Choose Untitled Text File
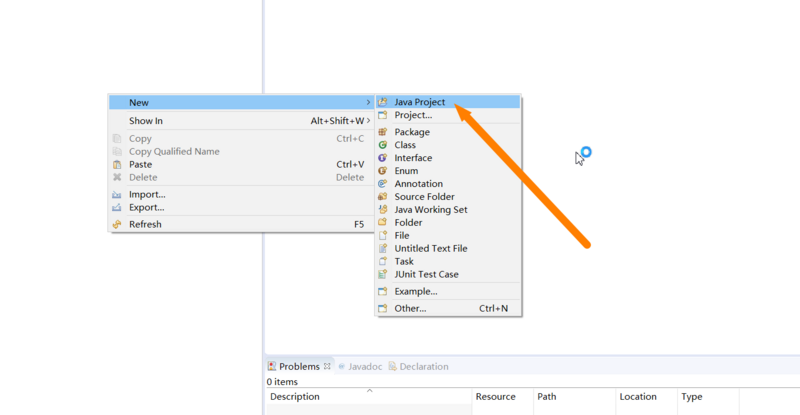The height and width of the screenshot is (415, 800). tap(448, 248)
